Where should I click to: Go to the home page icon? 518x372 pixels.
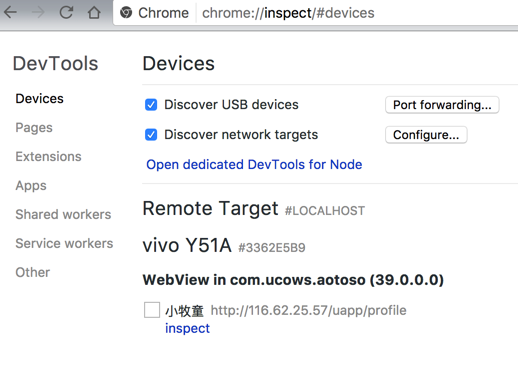[94, 13]
